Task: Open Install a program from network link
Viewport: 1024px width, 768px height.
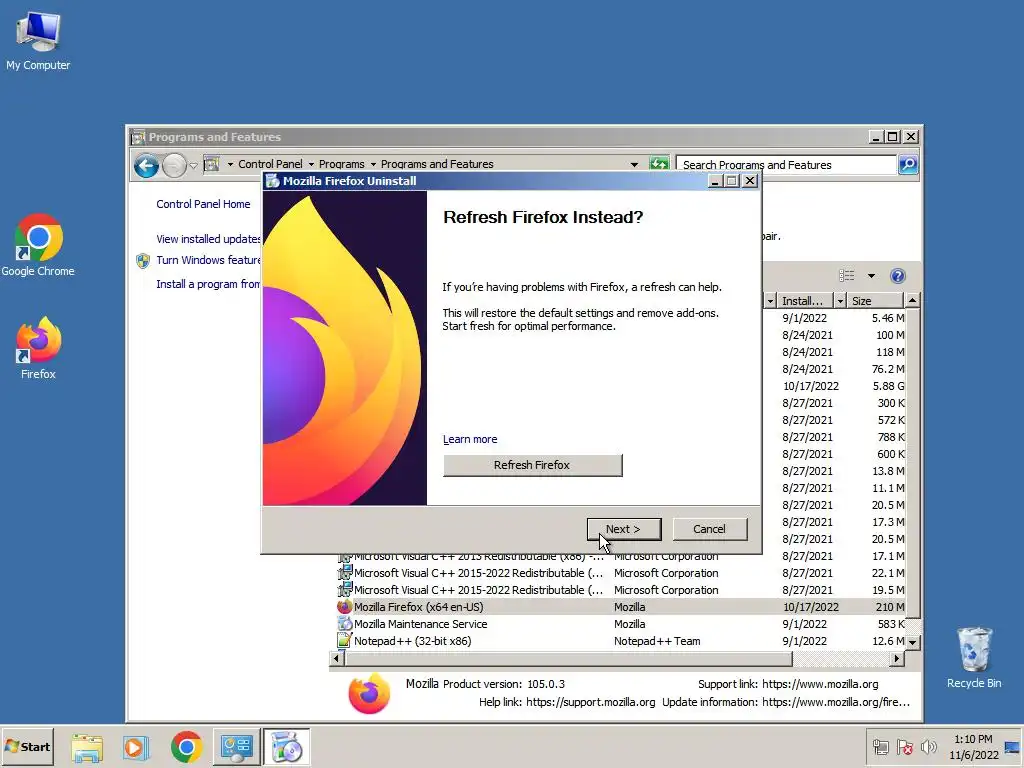Action: coord(208,284)
